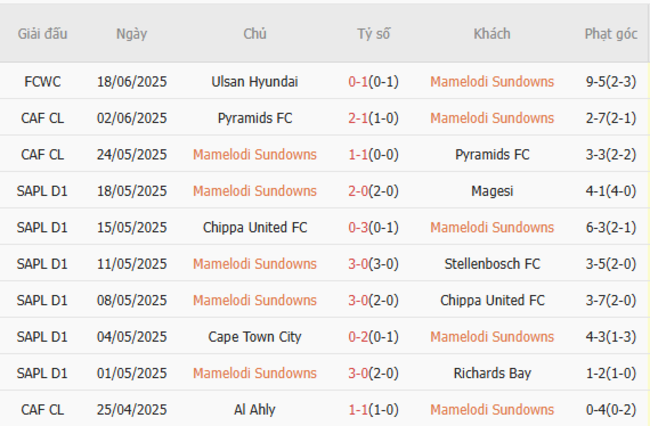Select the 'Khách' column header
Image resolution: width=650 pixels, height=426 pixels.
(492, 34)
